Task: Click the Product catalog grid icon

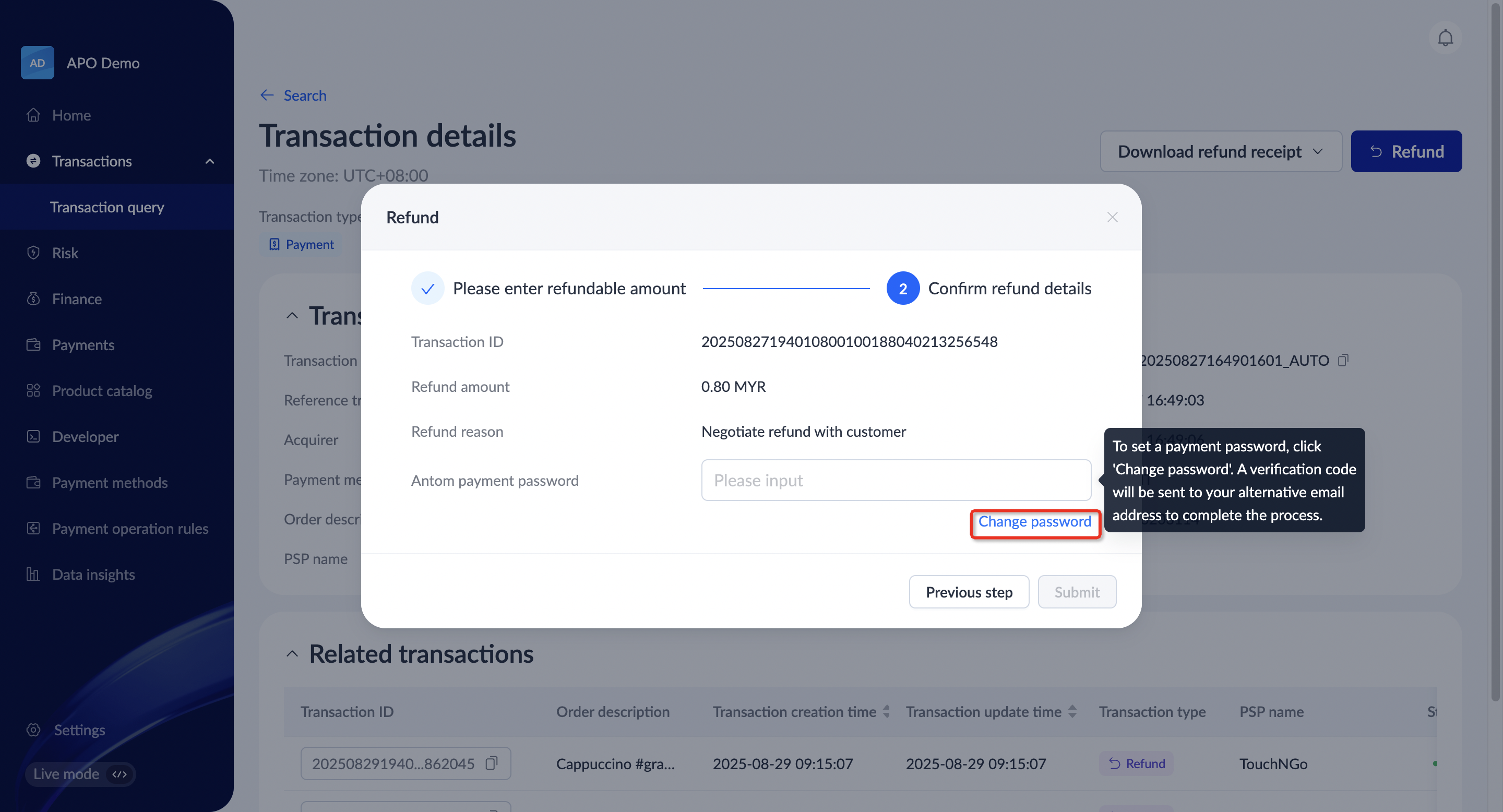Action: [33, 390]
